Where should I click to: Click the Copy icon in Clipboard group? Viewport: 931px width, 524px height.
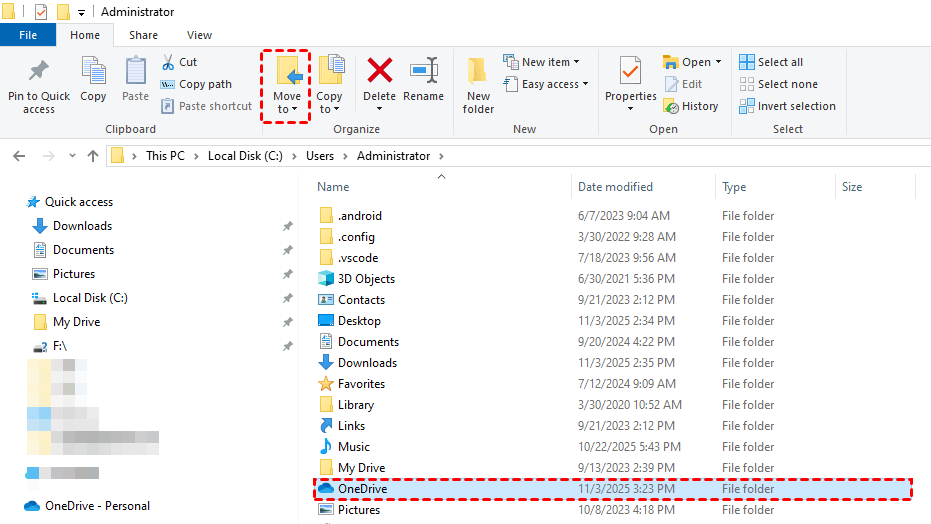[x=93, y=72]
